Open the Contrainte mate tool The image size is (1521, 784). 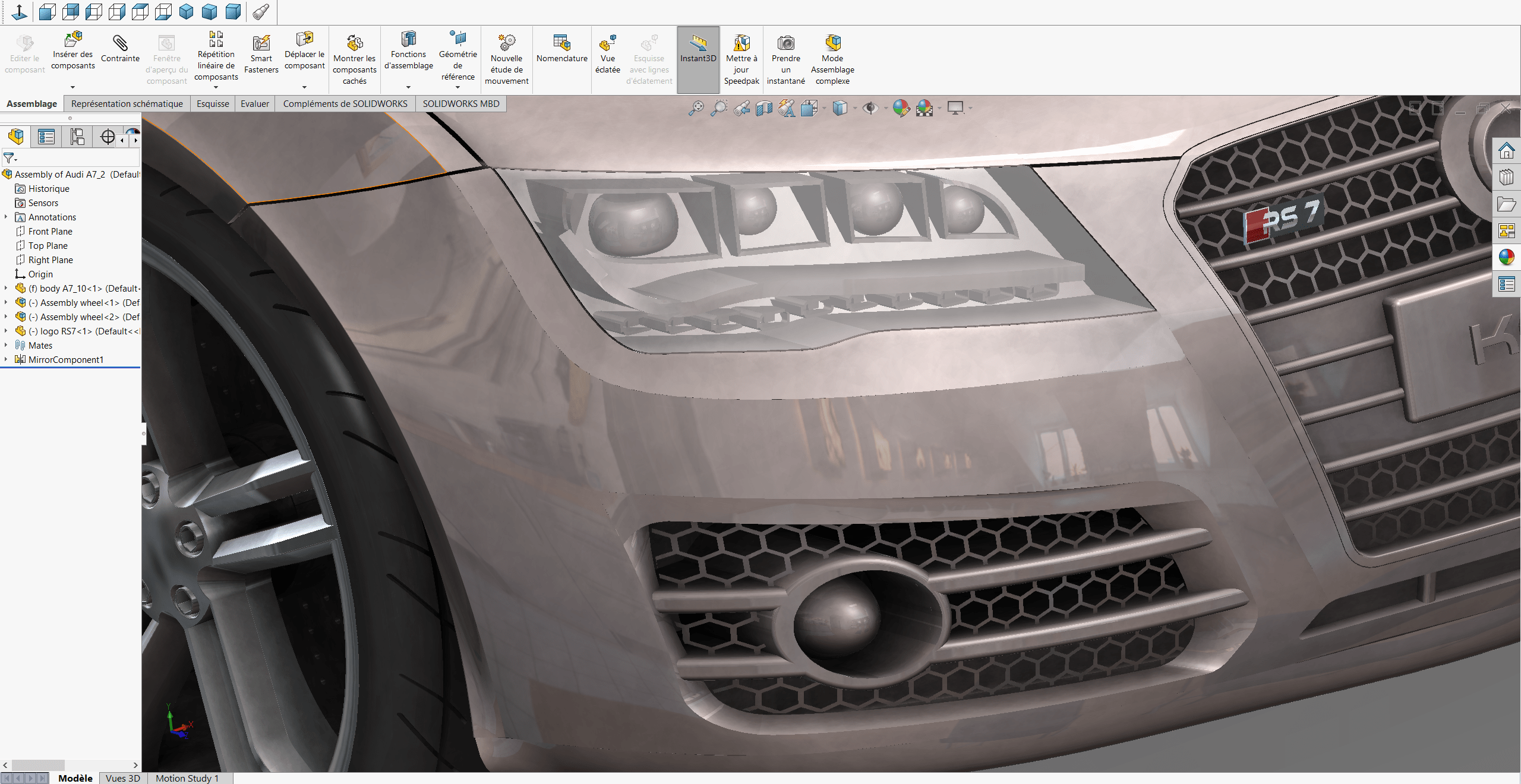point(120,49)
